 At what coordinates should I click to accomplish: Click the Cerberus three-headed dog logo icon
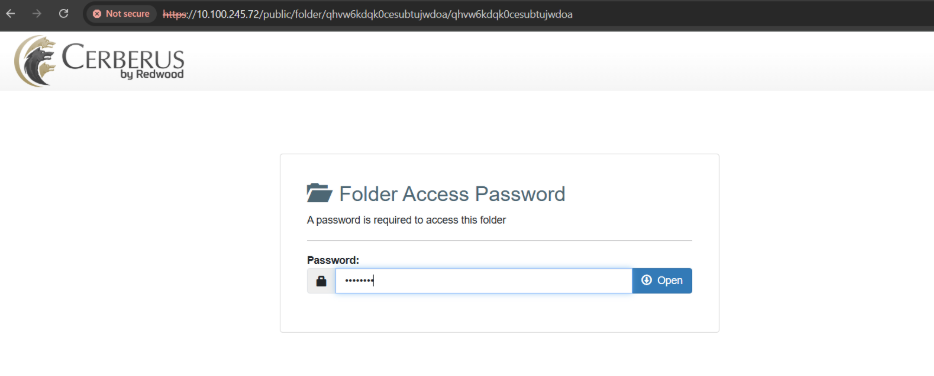35,61
